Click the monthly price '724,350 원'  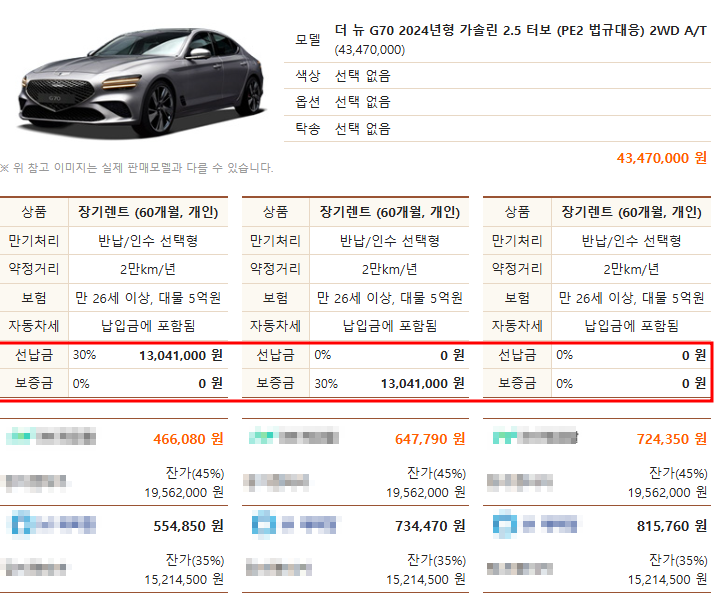tap(672, 439)
